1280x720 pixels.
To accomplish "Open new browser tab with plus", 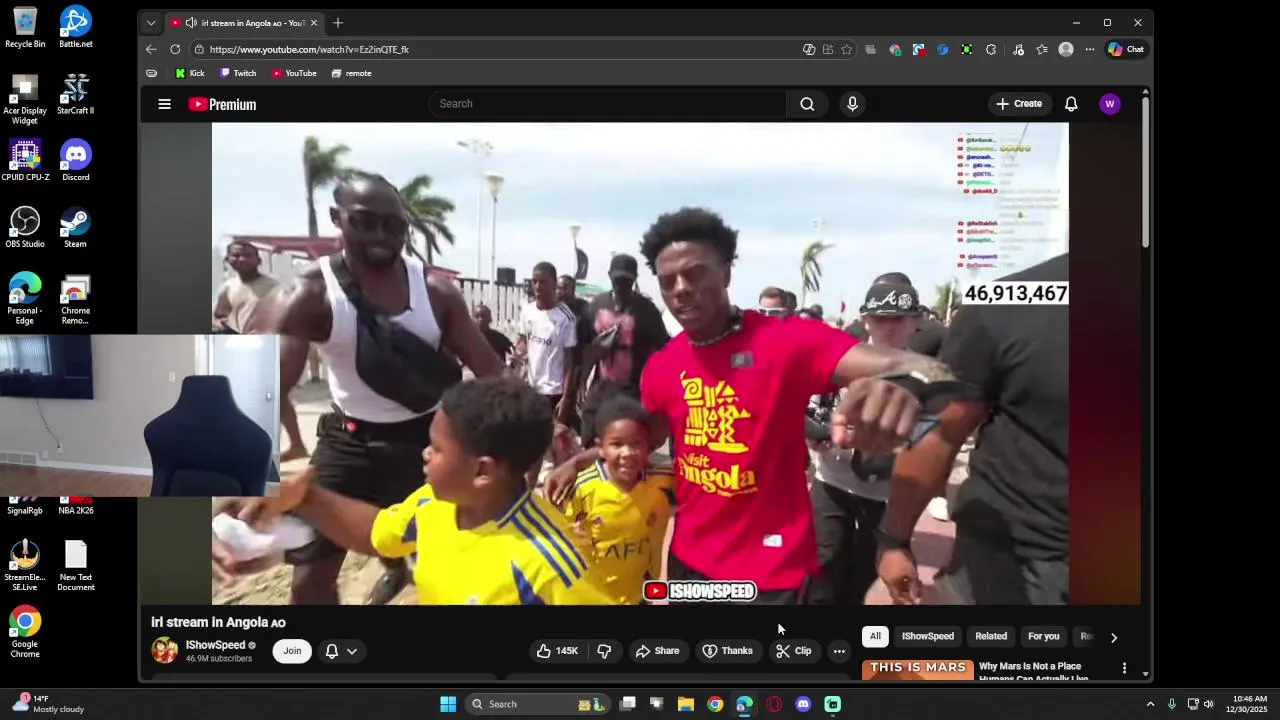I will (x=338, y=23).
